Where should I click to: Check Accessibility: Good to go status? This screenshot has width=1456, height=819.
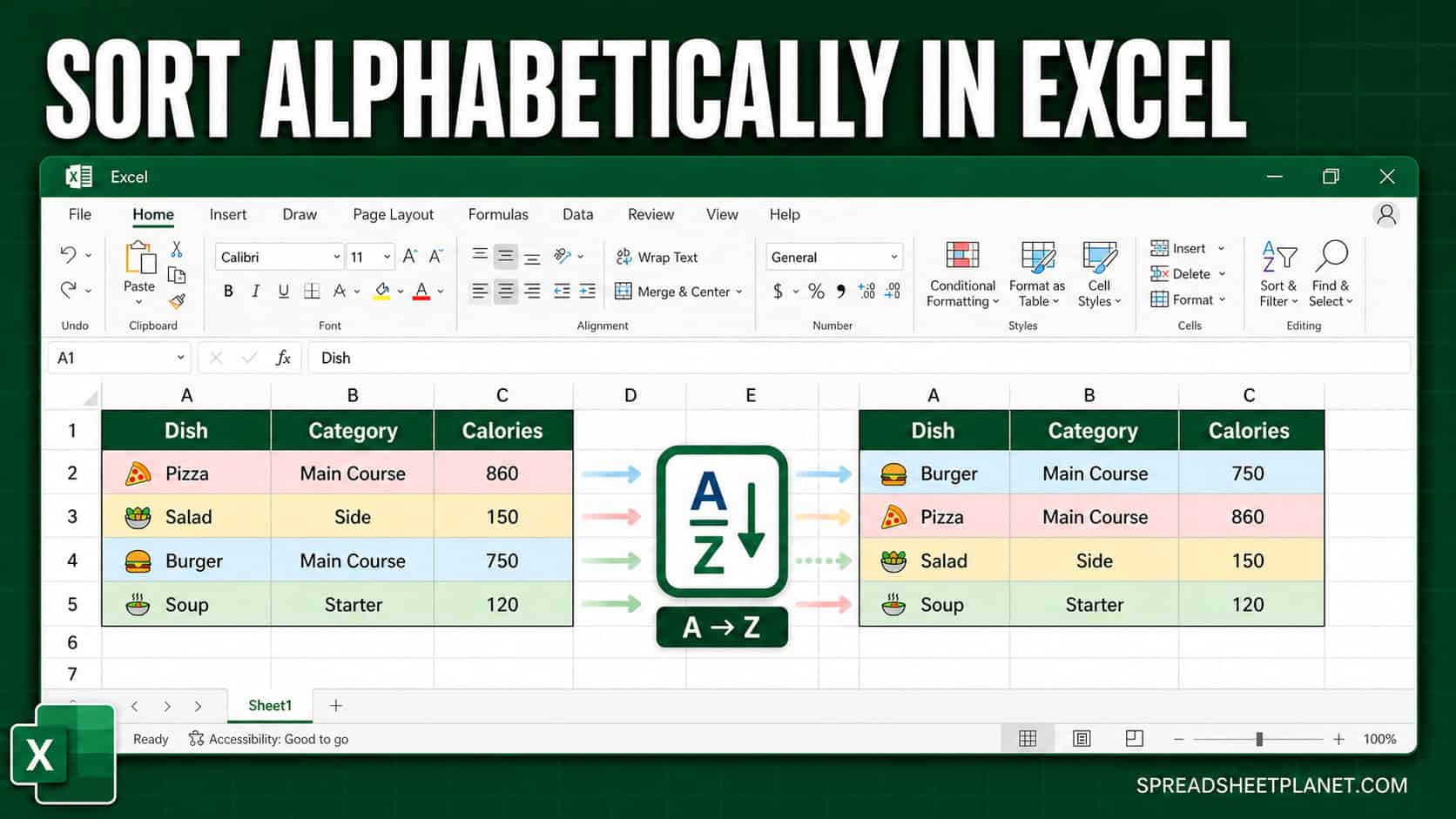[x=268, y=739]
